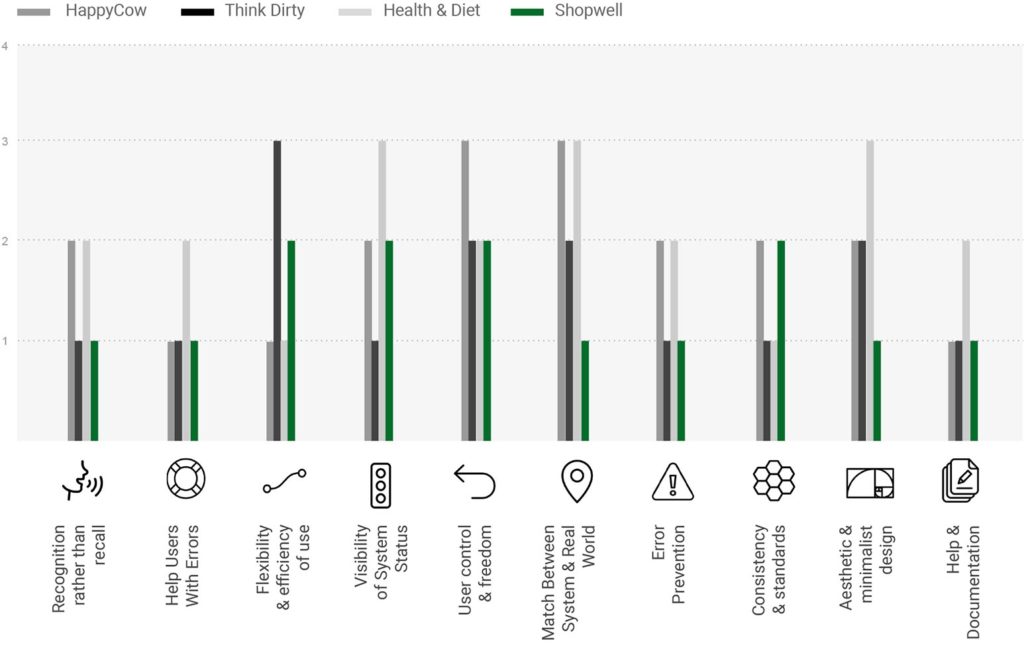Viewport: 1024px width, 645px height.
Task: Click the lifebuoy Help Users With Errors icon
Action: tap(186, 479)
